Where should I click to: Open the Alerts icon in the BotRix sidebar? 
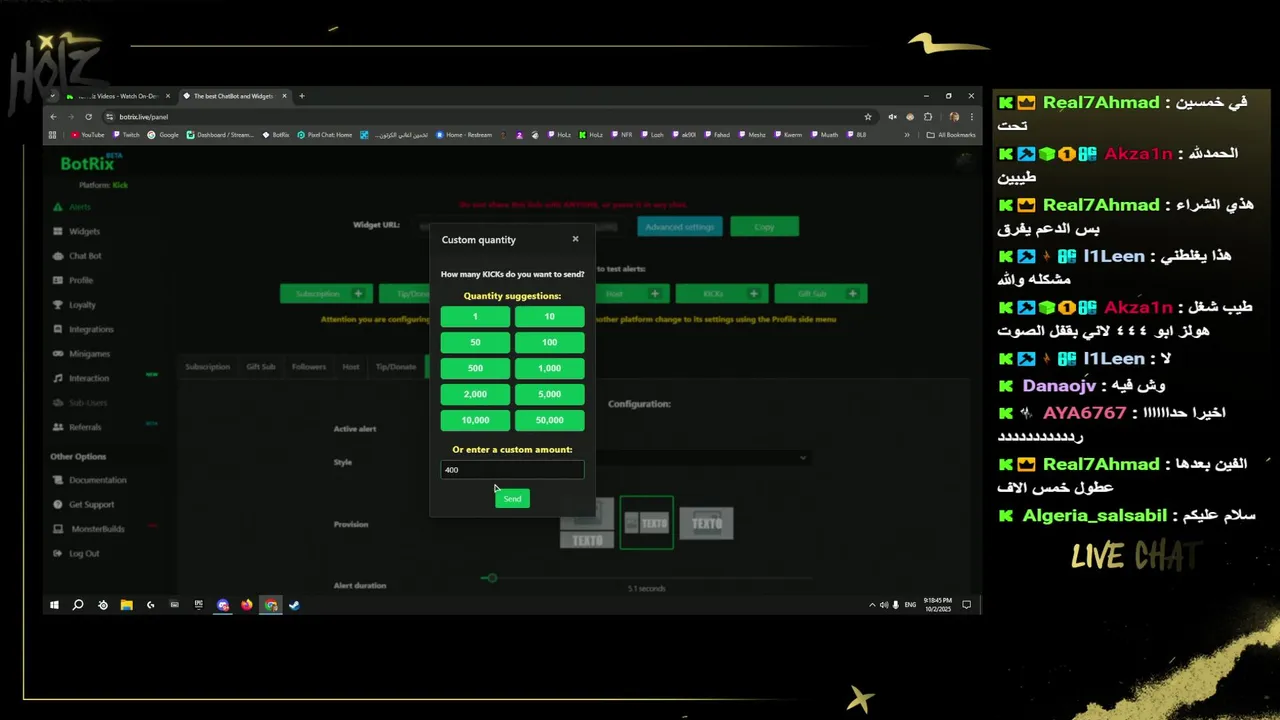(57, 207)
